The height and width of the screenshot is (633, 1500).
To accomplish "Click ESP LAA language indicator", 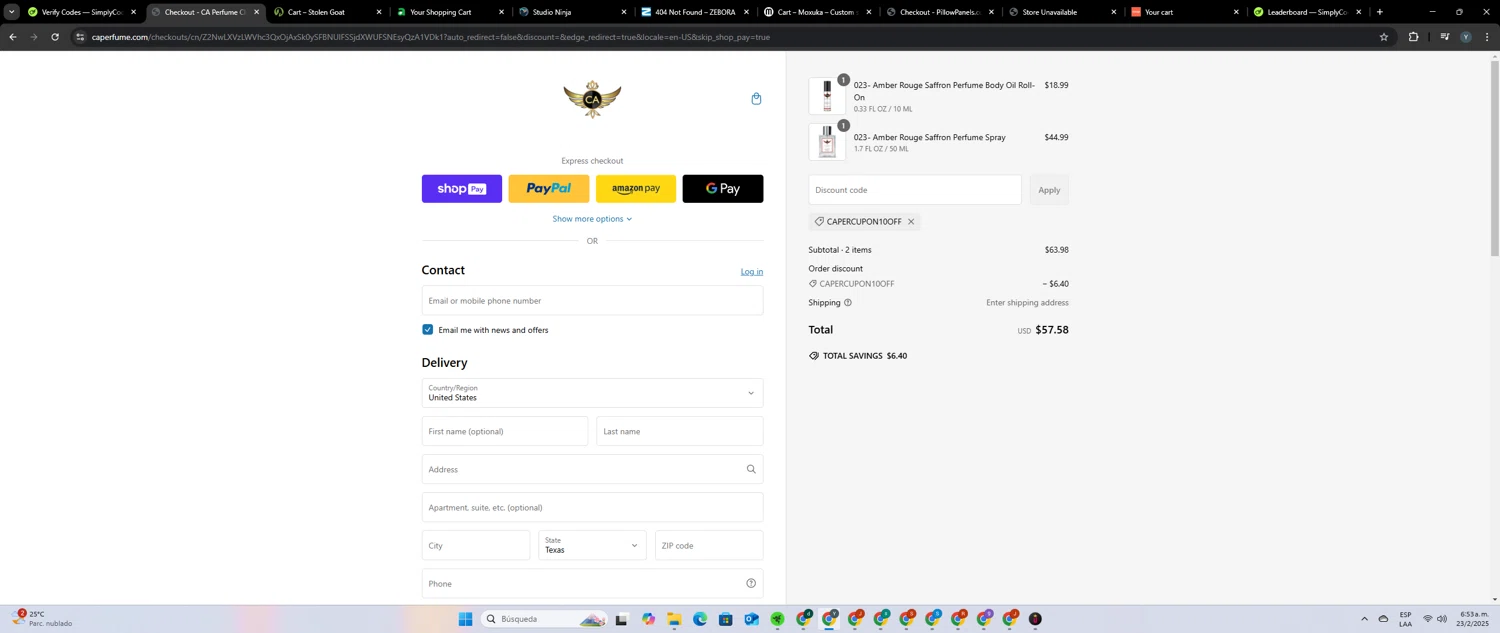I will coord(1405,619).
